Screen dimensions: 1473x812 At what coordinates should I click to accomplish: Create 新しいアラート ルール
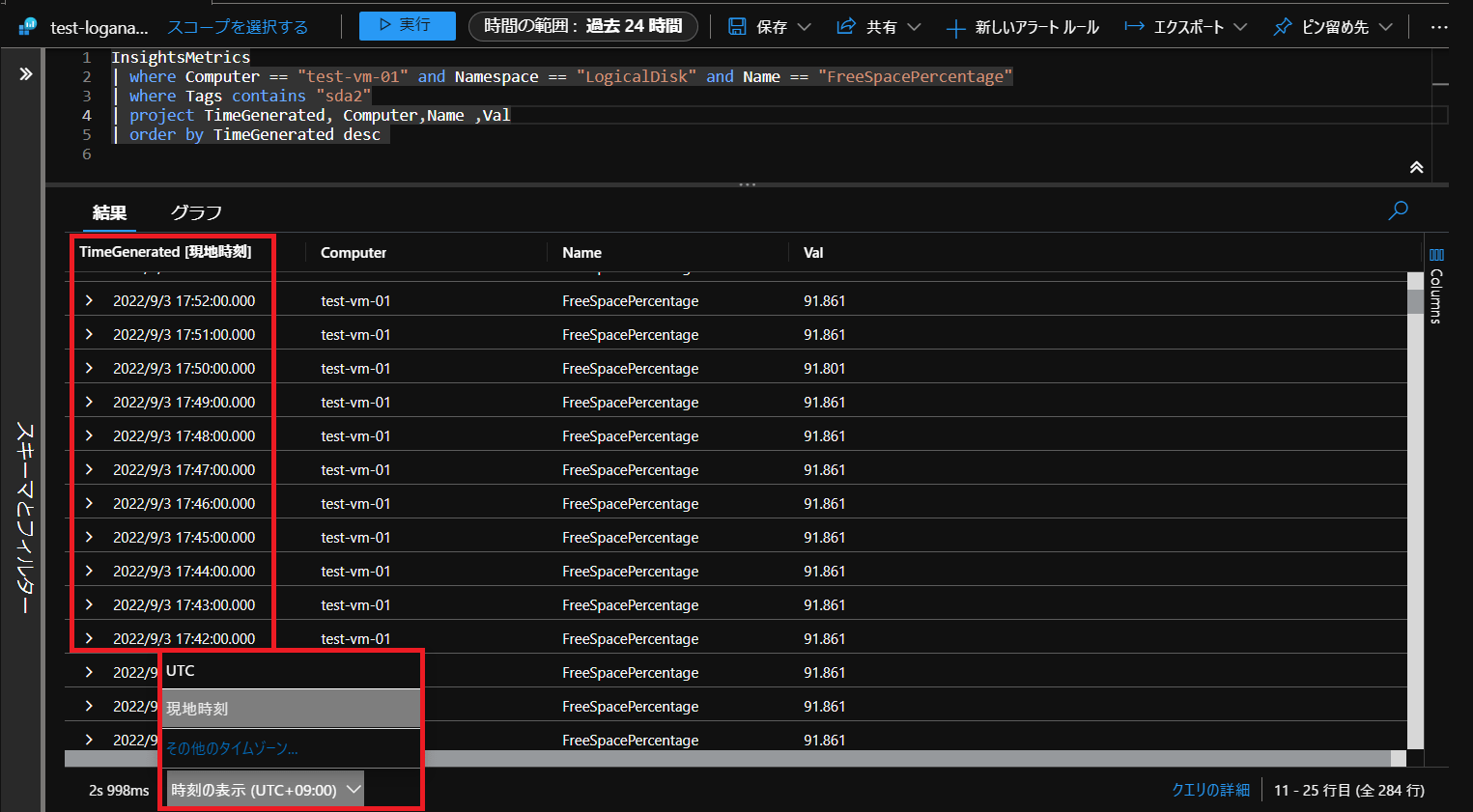click(x=1022, y=27)
